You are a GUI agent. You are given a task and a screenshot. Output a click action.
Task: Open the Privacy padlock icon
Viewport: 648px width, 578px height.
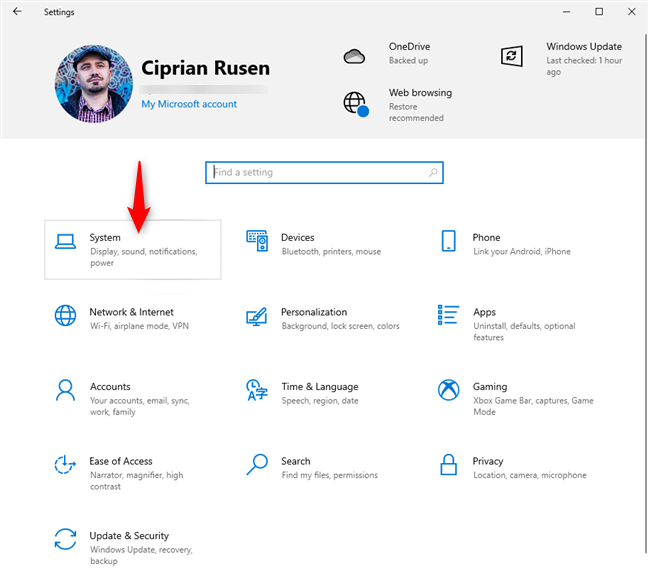(x=449, y=465)
